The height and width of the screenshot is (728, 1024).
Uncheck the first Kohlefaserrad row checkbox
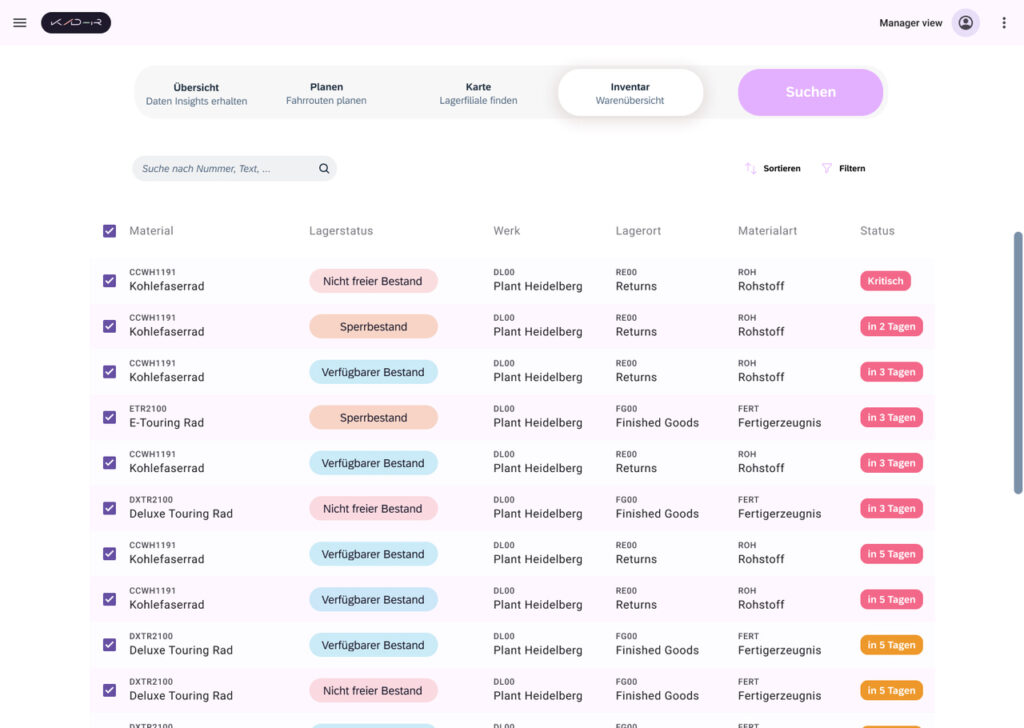[x=110, y=281]
